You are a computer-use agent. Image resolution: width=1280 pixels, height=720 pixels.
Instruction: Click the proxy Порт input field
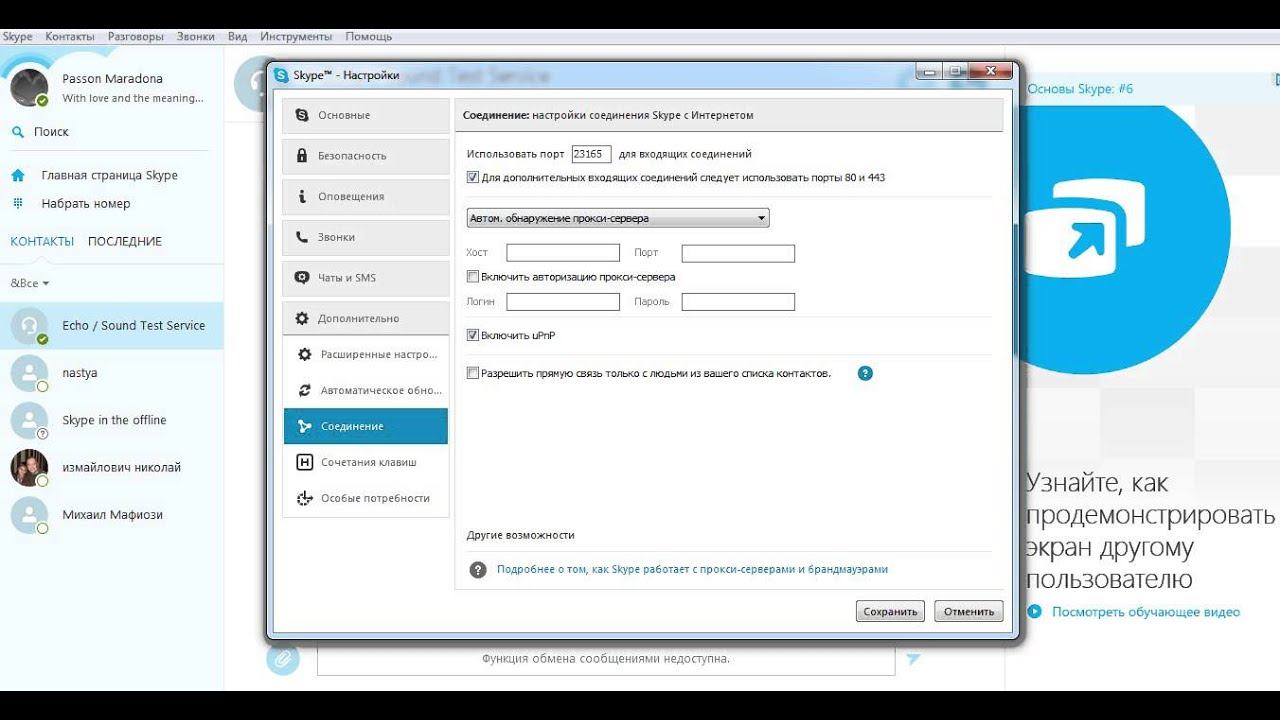click(x=738, y=253)
